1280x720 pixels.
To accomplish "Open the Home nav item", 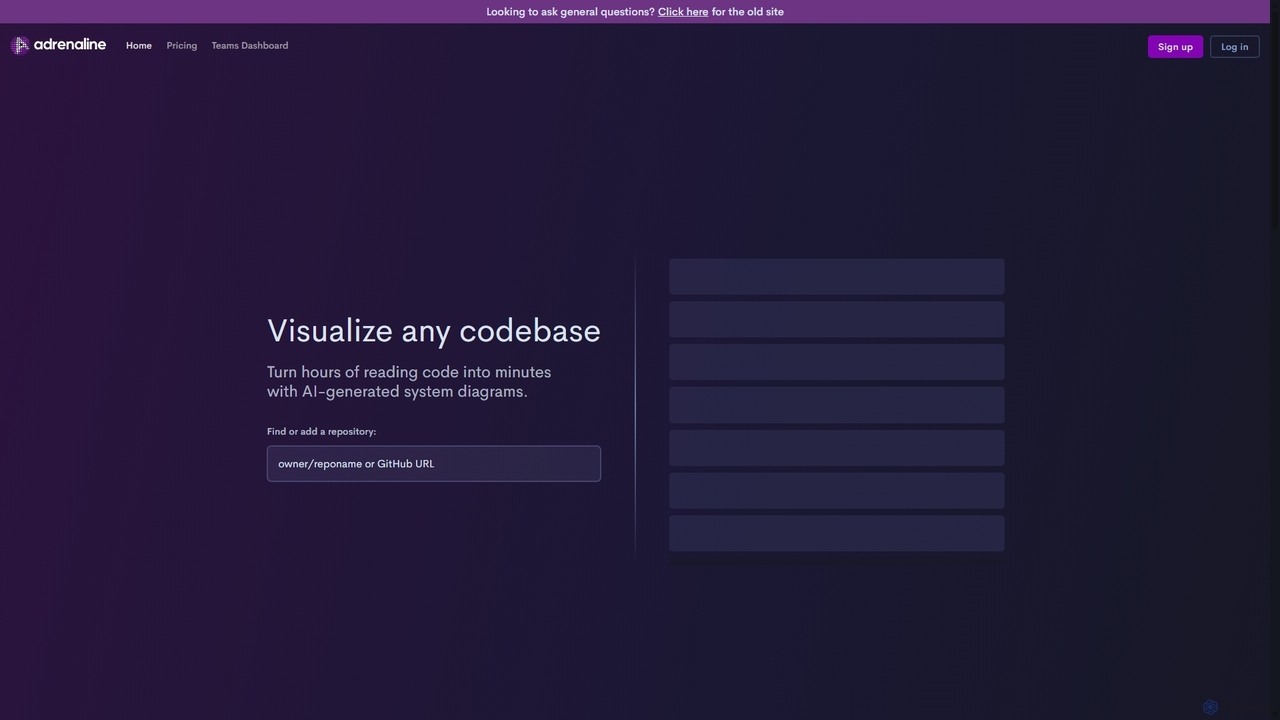I will pos(139,46).
